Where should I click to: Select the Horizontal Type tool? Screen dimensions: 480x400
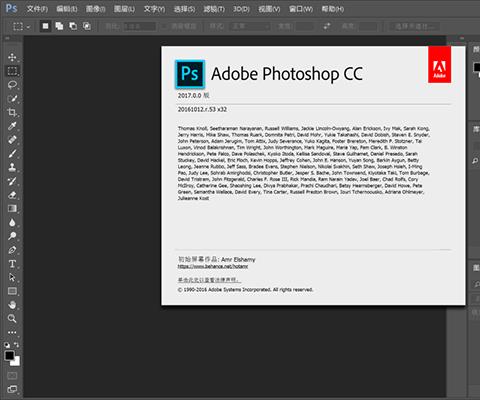pyautogui.click(x=12, y=264)
